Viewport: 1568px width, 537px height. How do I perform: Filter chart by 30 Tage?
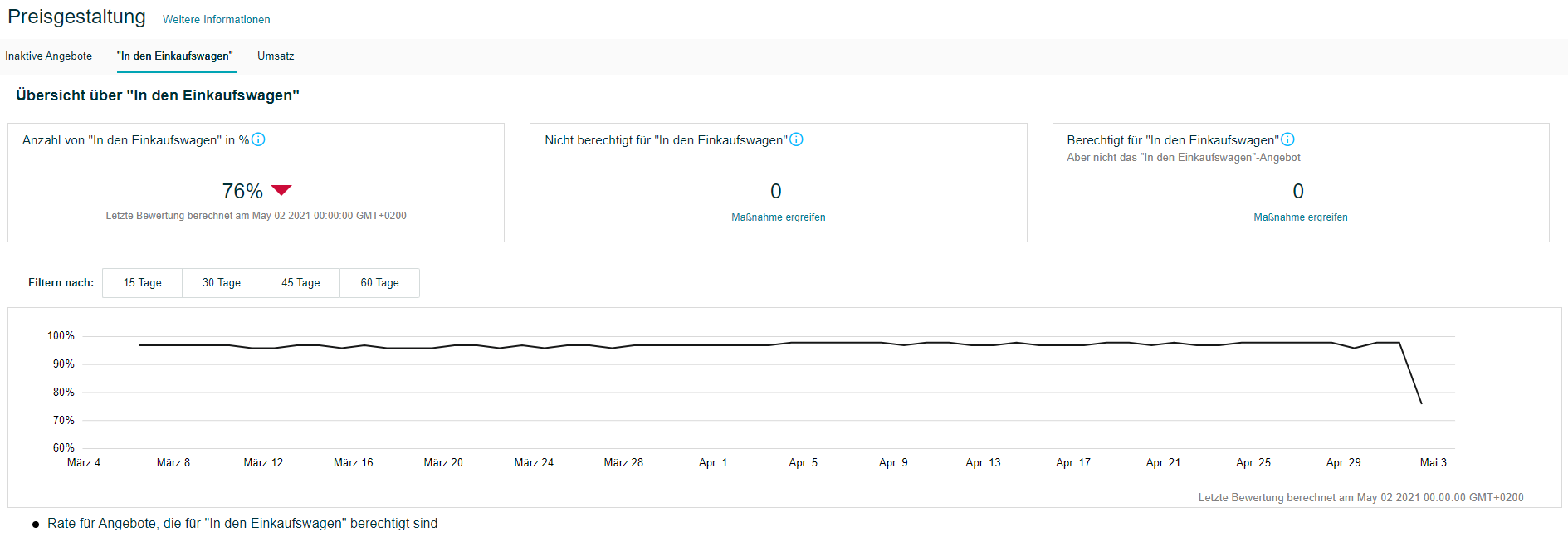(222, 283)
